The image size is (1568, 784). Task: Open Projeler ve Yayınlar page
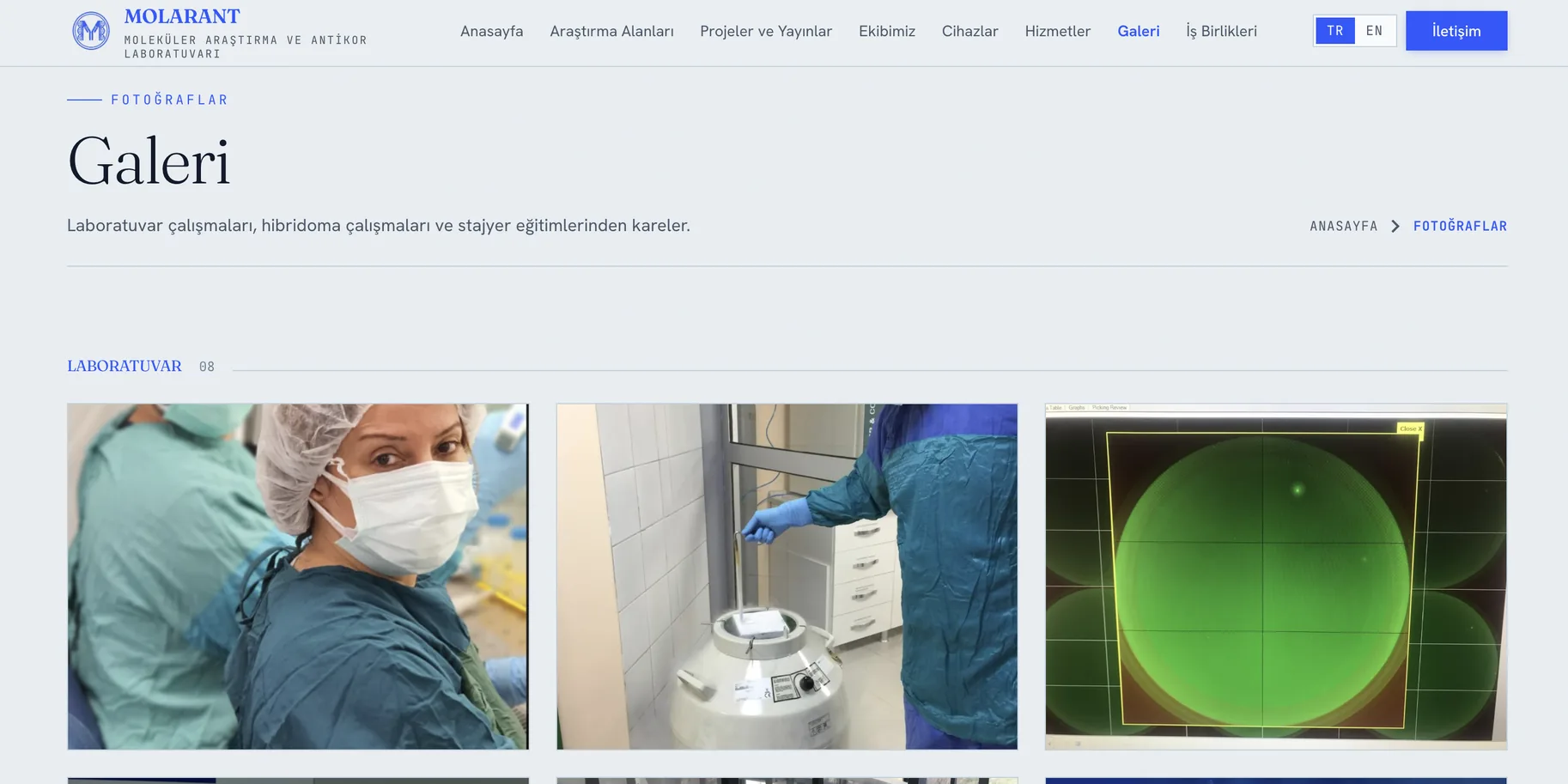(766, 31)
